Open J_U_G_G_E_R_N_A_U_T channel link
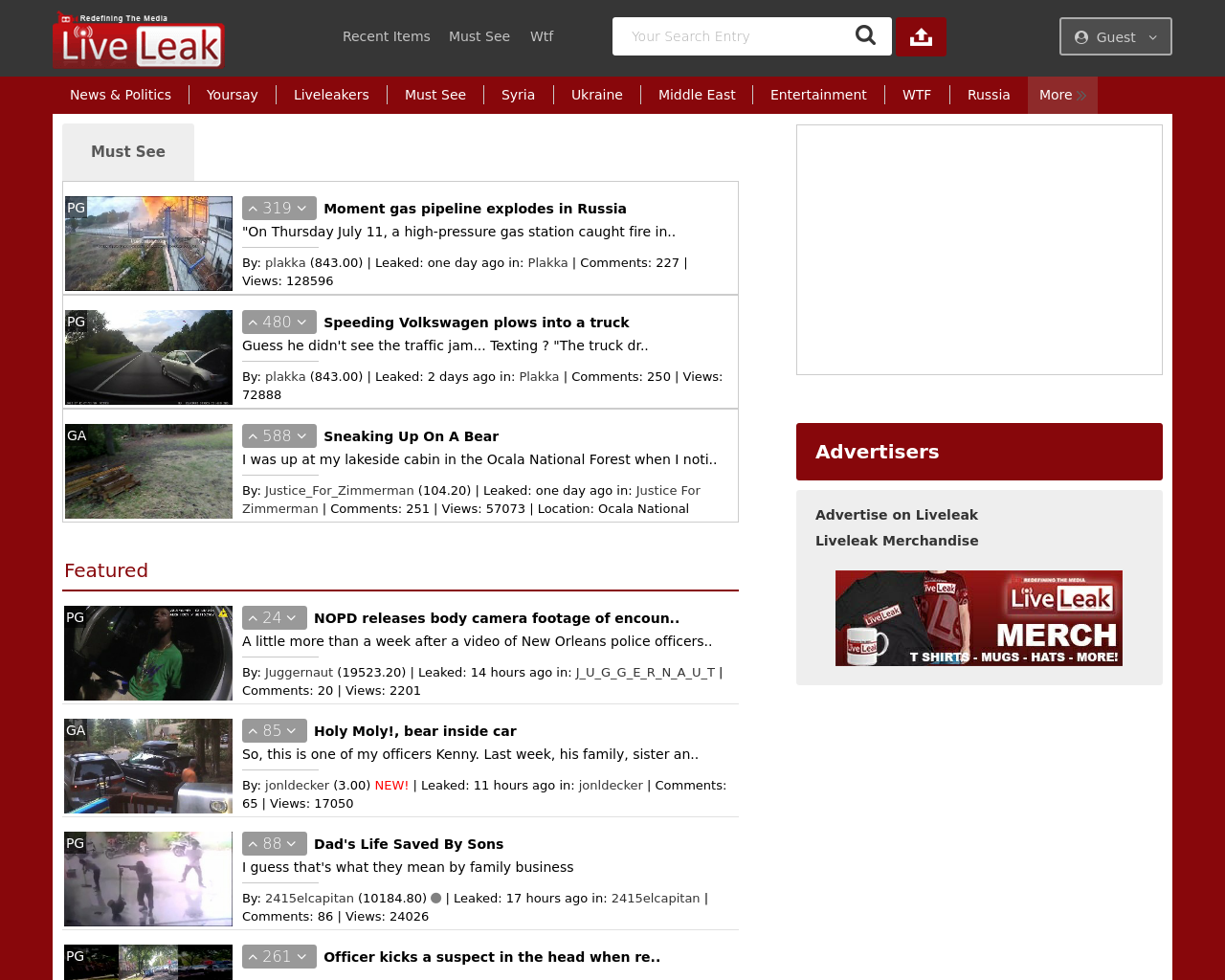 pyautogui.click(x=645, y=673)
